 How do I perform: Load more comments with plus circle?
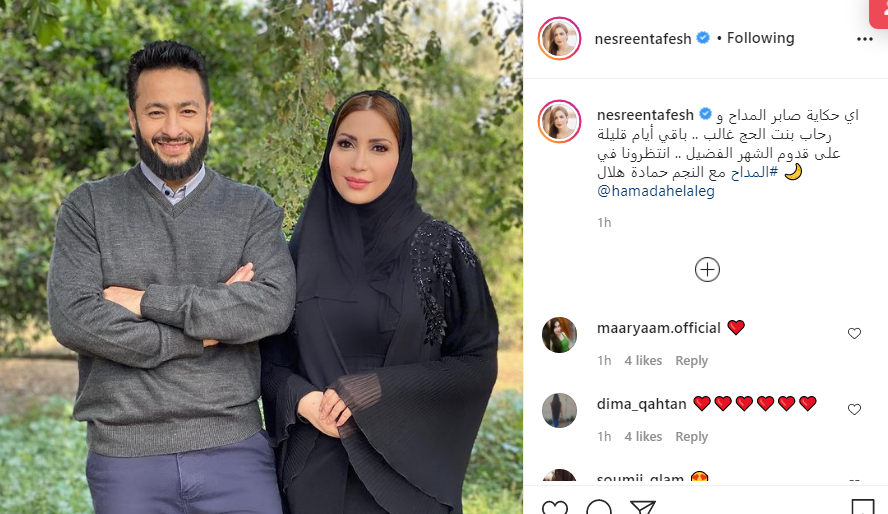[x=707, y=269]
